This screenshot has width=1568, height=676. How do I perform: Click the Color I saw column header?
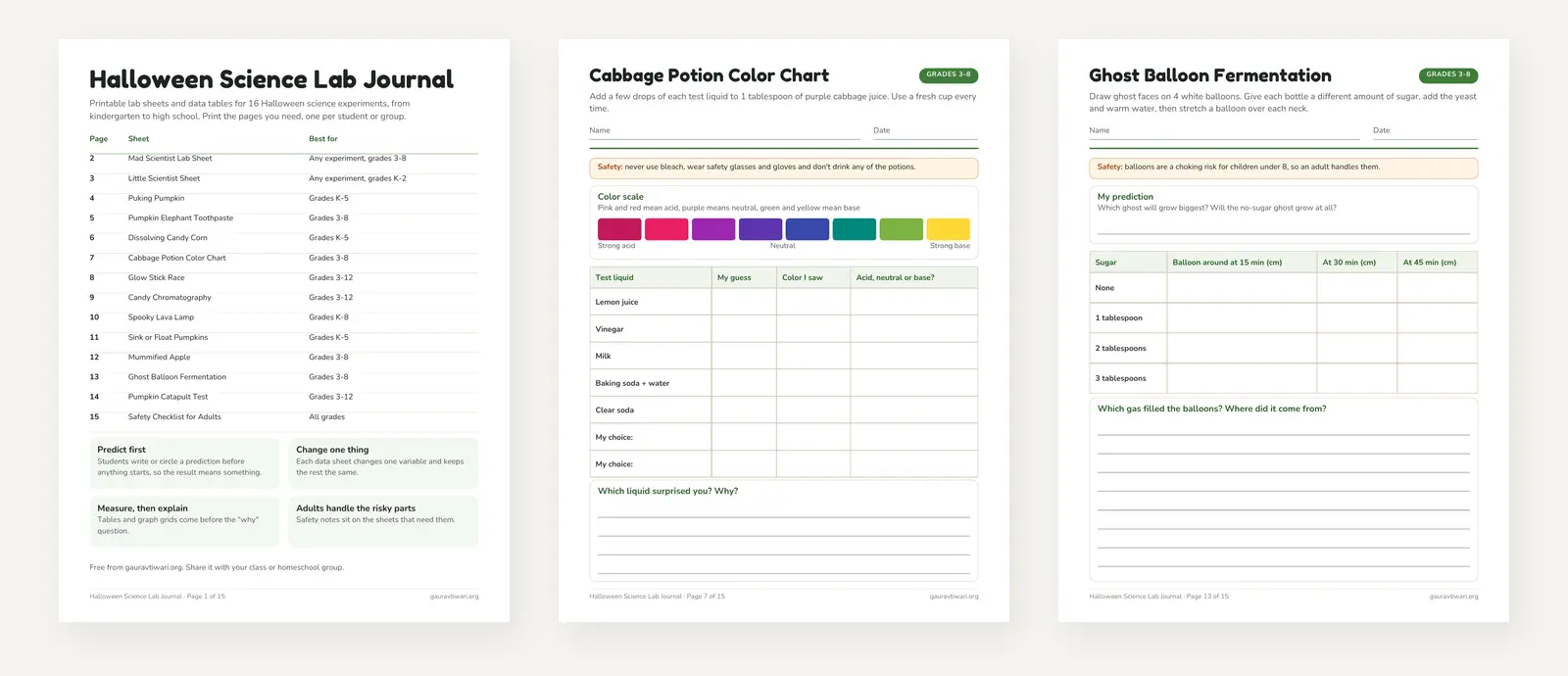tap(803, 278)
